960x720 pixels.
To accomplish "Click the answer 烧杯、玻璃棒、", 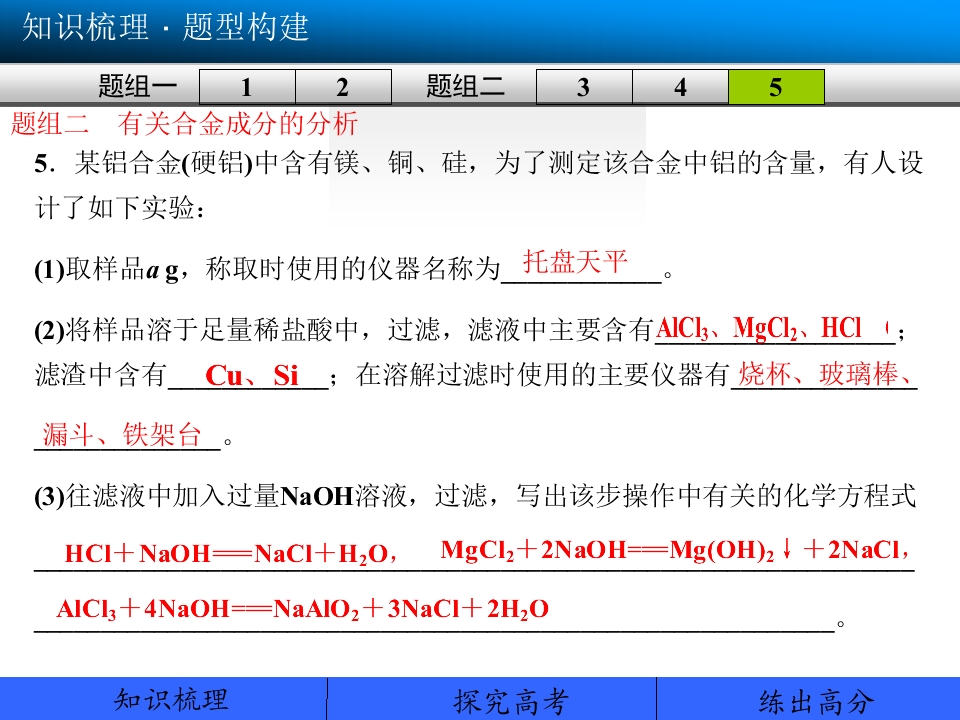I will (x=825, y=373).
